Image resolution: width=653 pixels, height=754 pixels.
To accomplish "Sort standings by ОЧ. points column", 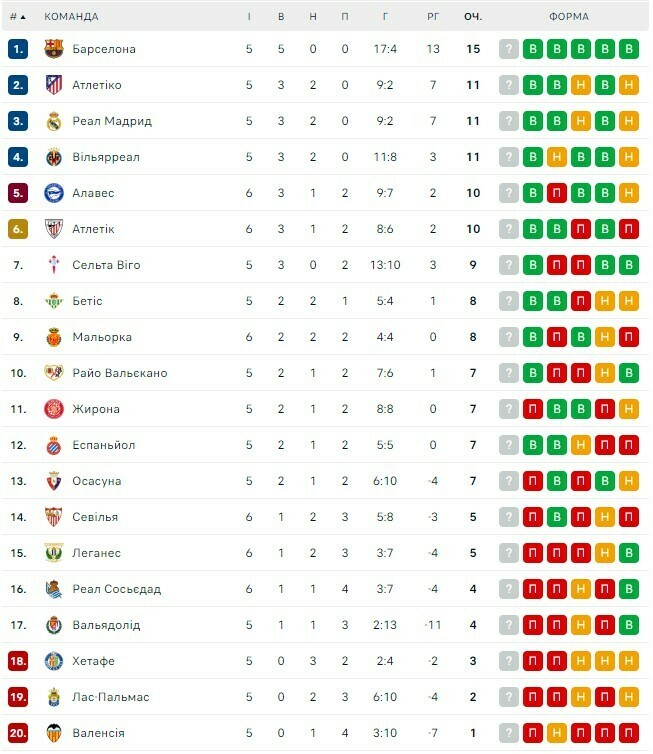I will click(x=473, y=16).
